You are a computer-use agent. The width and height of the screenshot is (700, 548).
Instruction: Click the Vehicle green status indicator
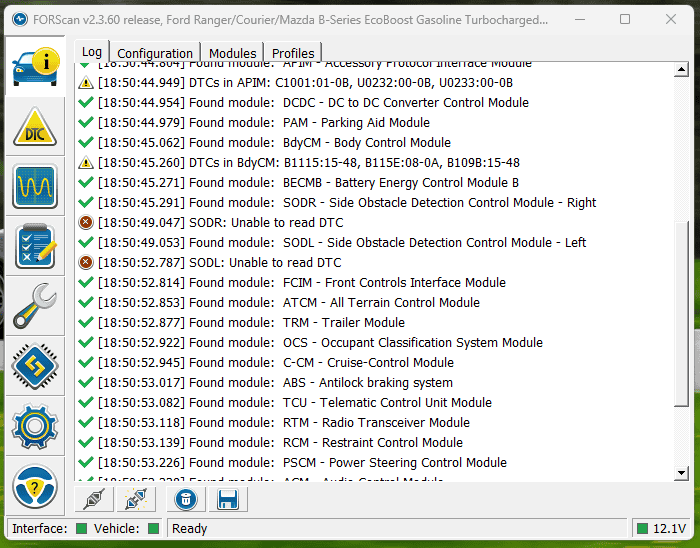click(x=154, y=529)
